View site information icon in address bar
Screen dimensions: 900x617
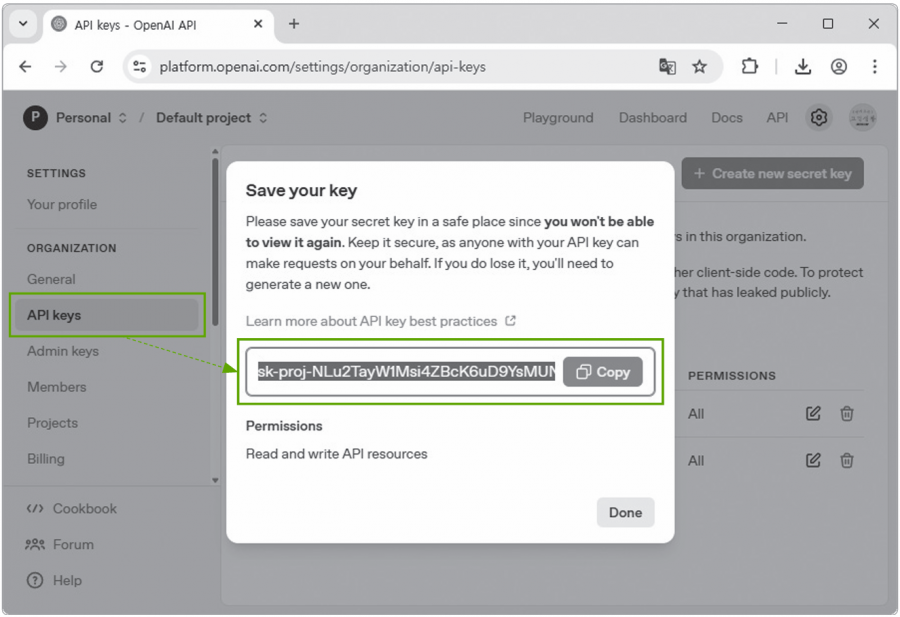click(x=139, y=67)
